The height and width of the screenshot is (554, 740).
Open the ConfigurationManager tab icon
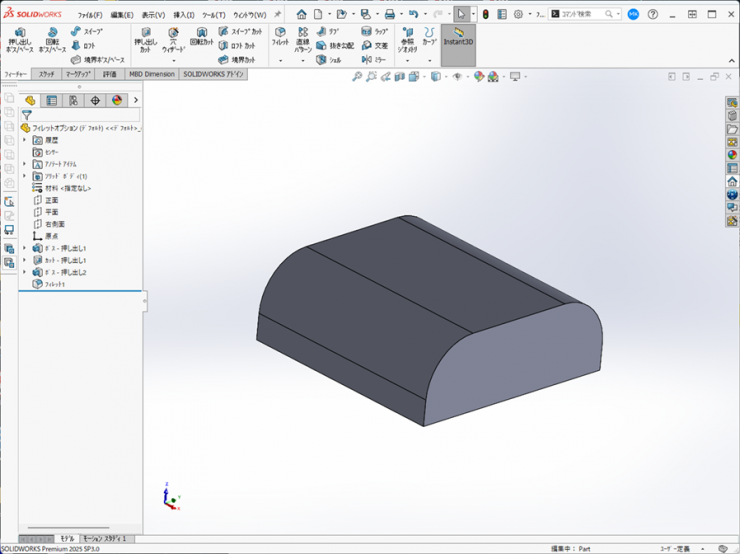[73, 100]
